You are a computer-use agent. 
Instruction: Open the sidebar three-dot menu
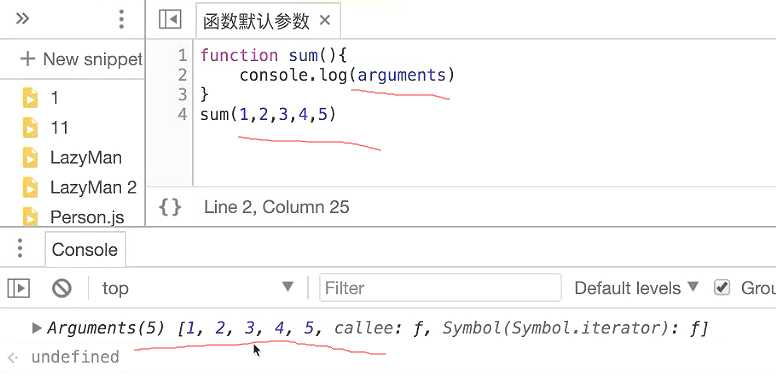click(x=121, y=19)
